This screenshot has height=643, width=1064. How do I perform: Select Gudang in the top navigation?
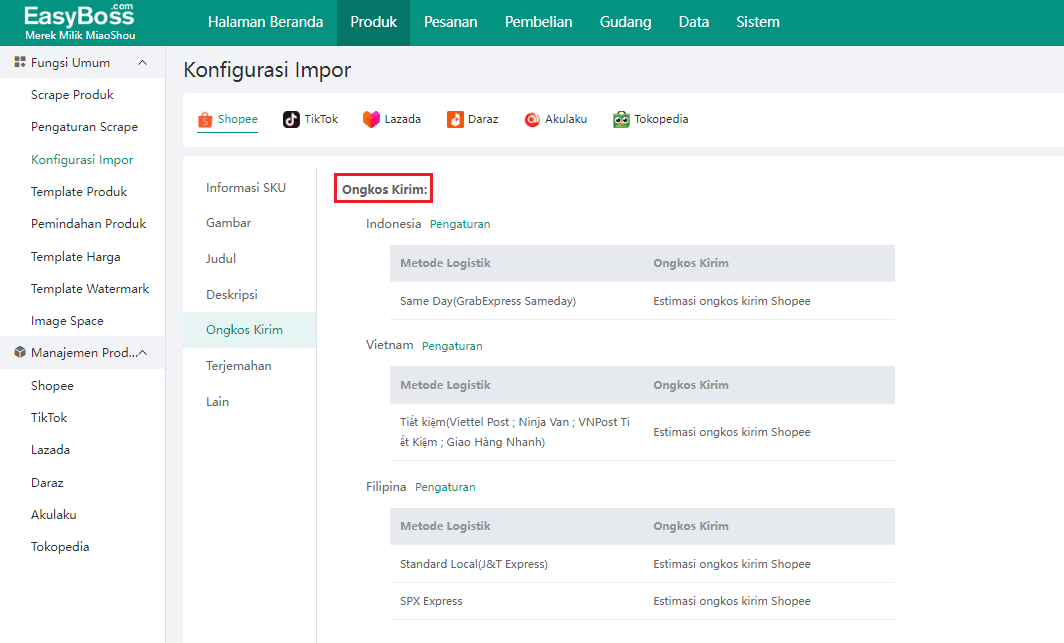626,22
